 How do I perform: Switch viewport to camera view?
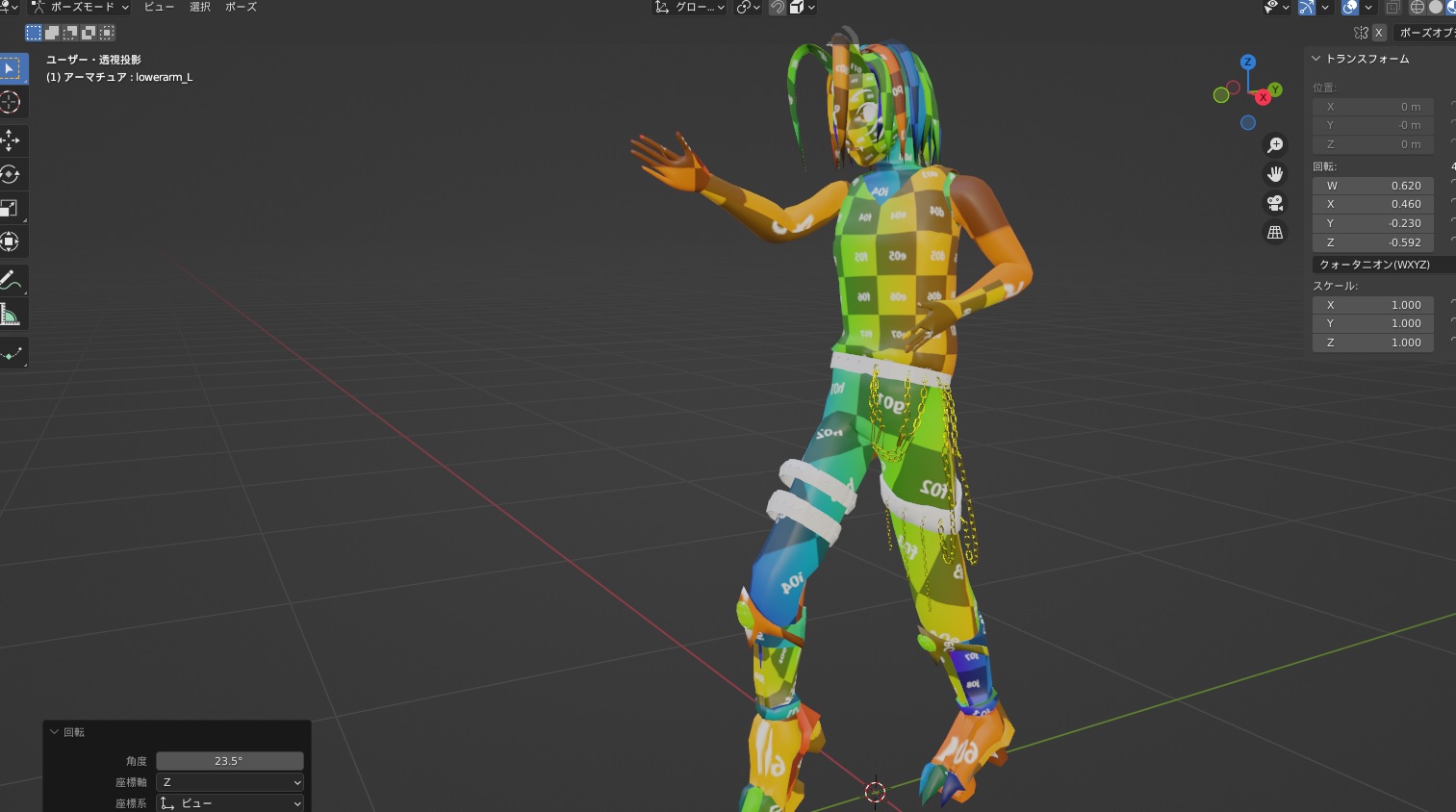pos(1274,203)
